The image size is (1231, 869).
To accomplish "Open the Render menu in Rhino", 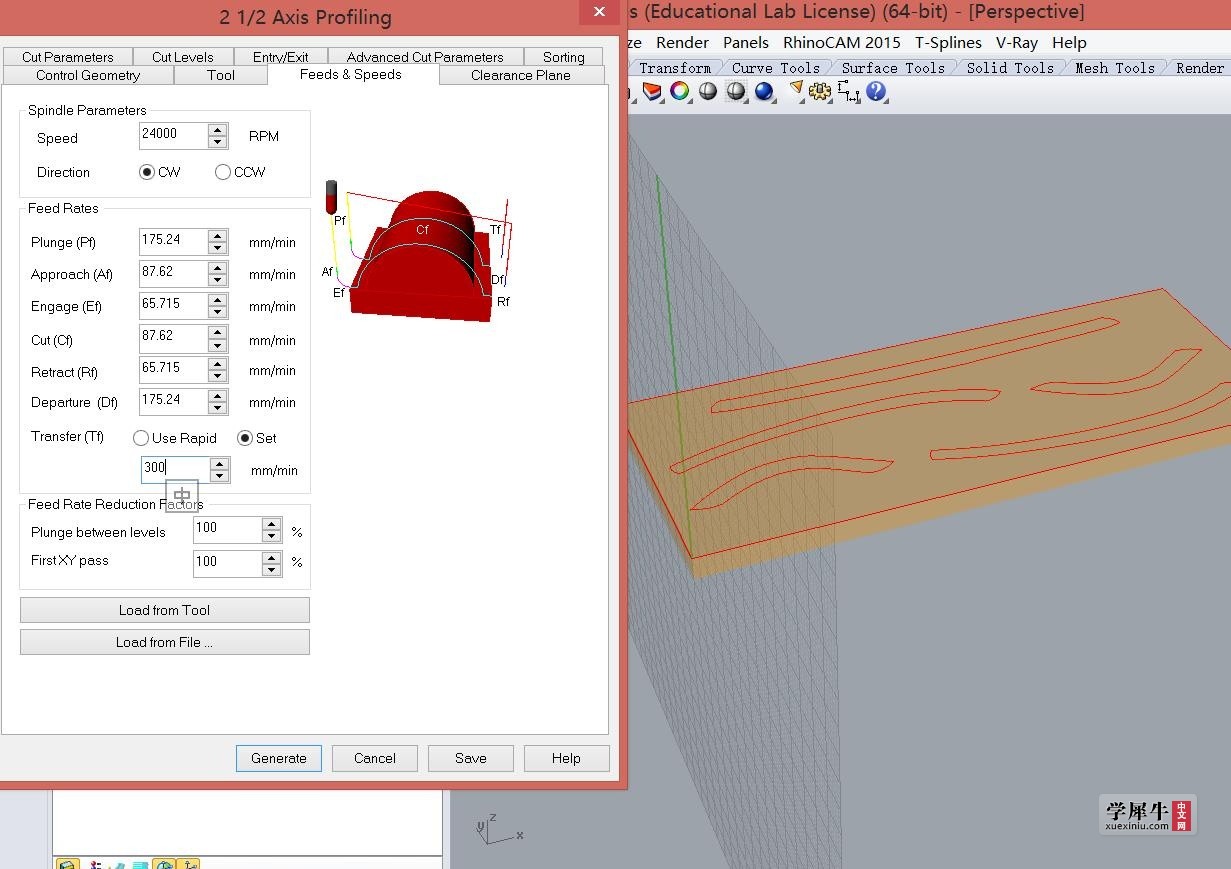I will (683, 42).
